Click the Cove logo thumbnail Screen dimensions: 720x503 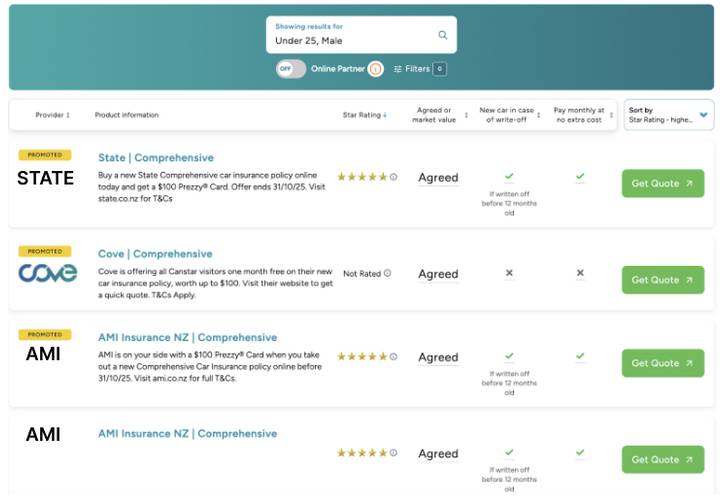click(x=47, y=273)
